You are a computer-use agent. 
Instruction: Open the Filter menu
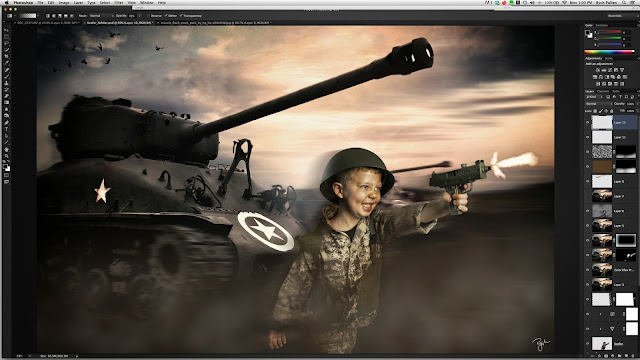click(x=118, y=2)
